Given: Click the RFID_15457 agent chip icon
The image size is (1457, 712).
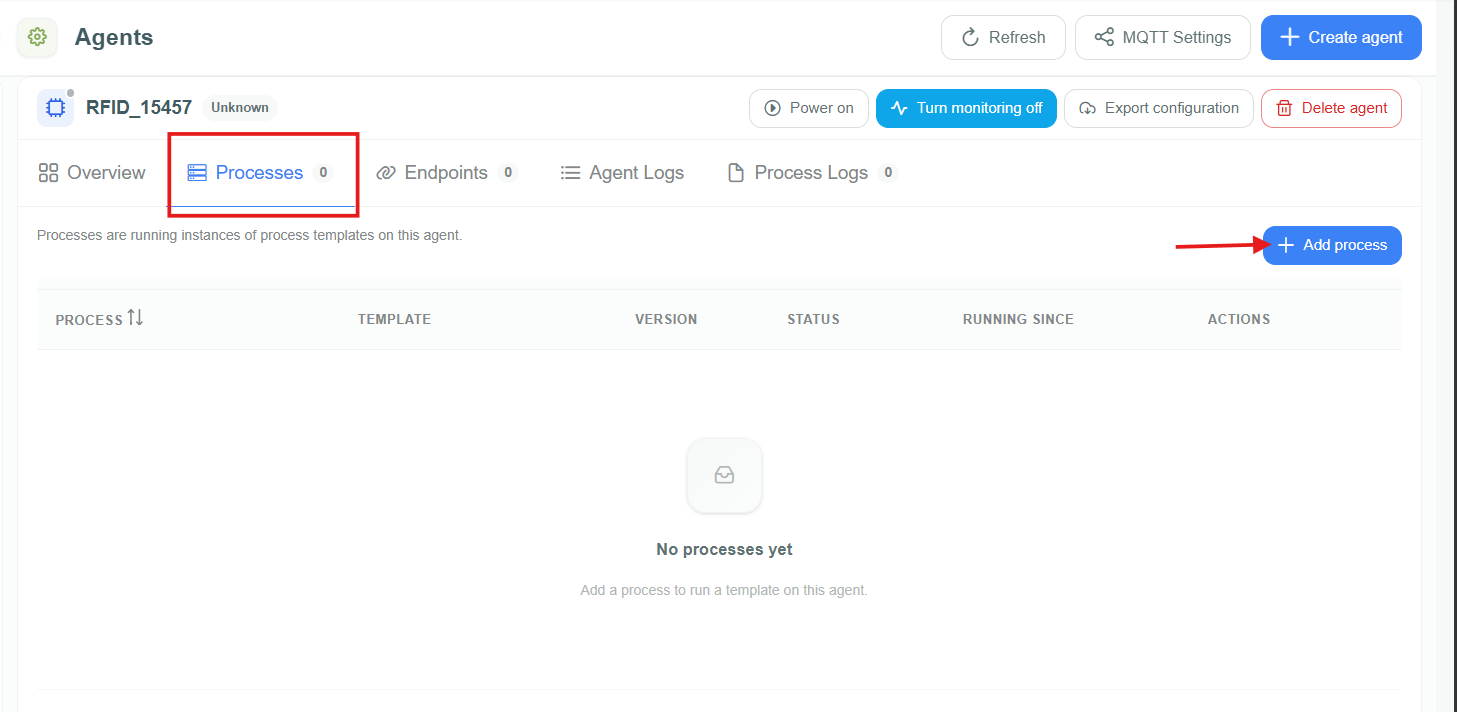Looking at the screenshot, I should click(x=55, y=108).
